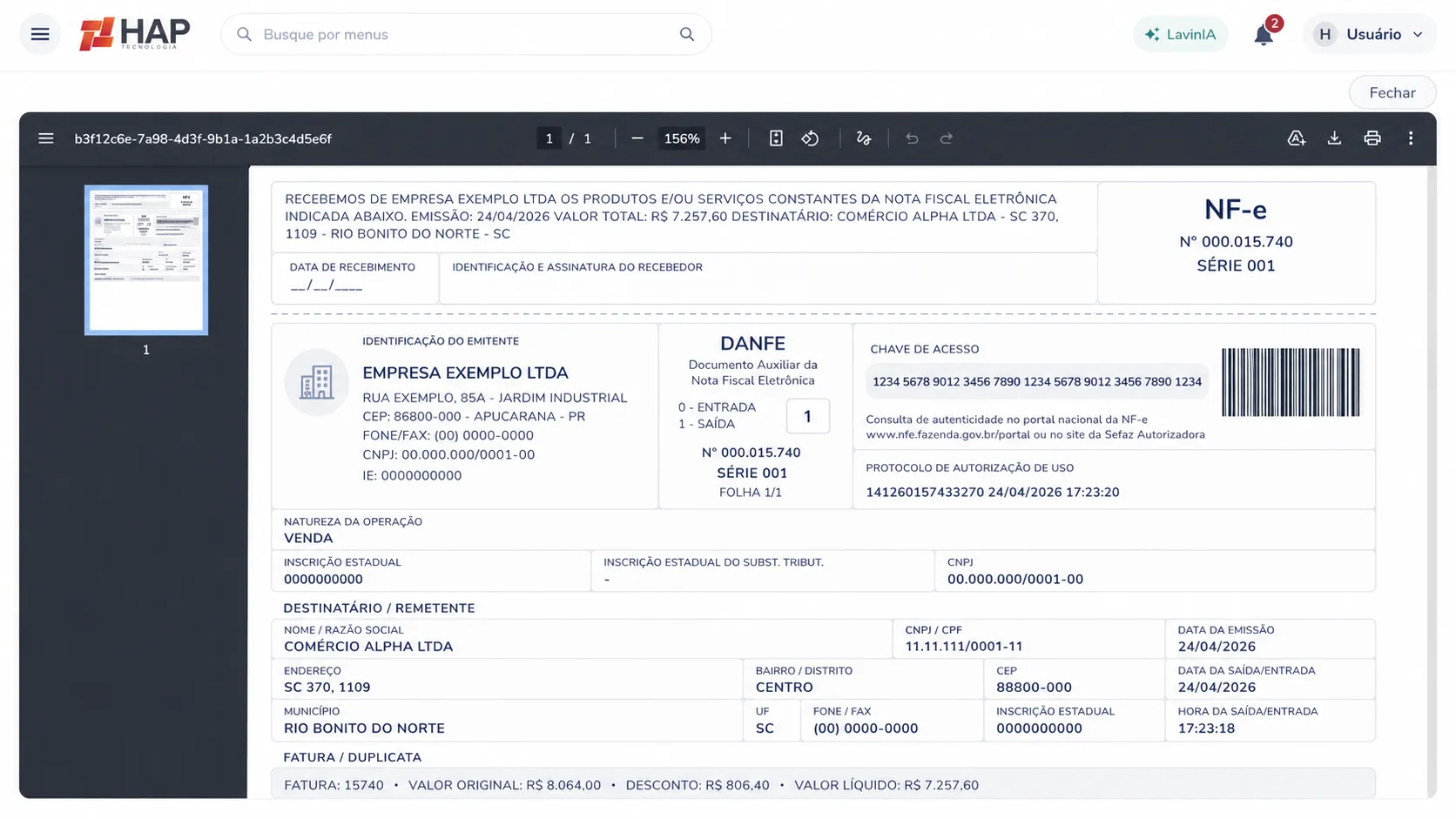
Task: Click the 'NF-e' heading
Action: tap(1236, 210)
